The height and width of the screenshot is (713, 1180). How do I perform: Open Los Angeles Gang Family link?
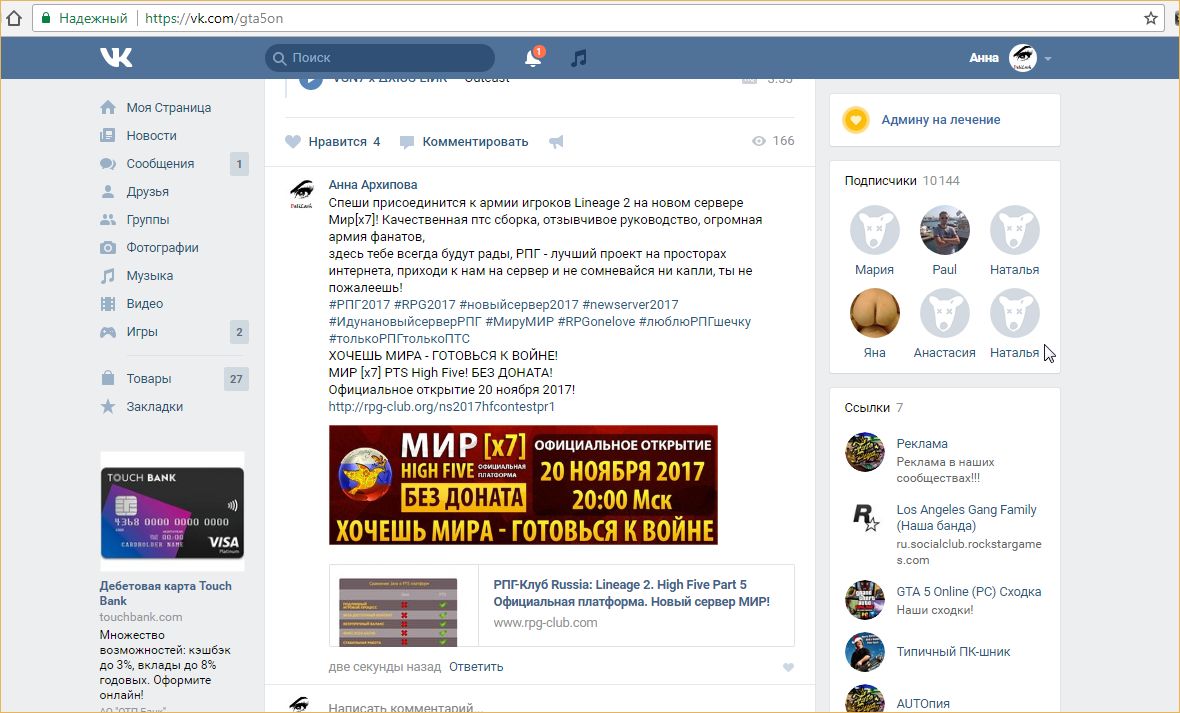click(x=966, y=518)
